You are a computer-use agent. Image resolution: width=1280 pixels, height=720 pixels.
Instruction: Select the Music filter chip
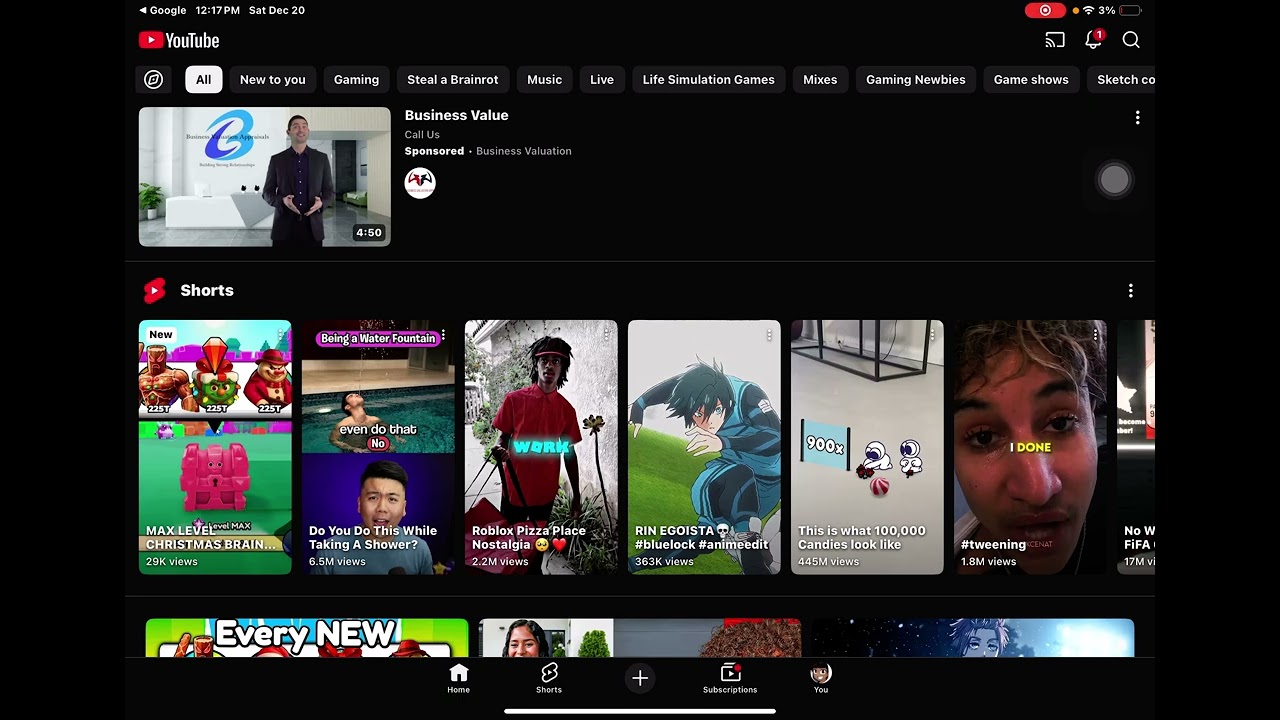tap(544, 79)
